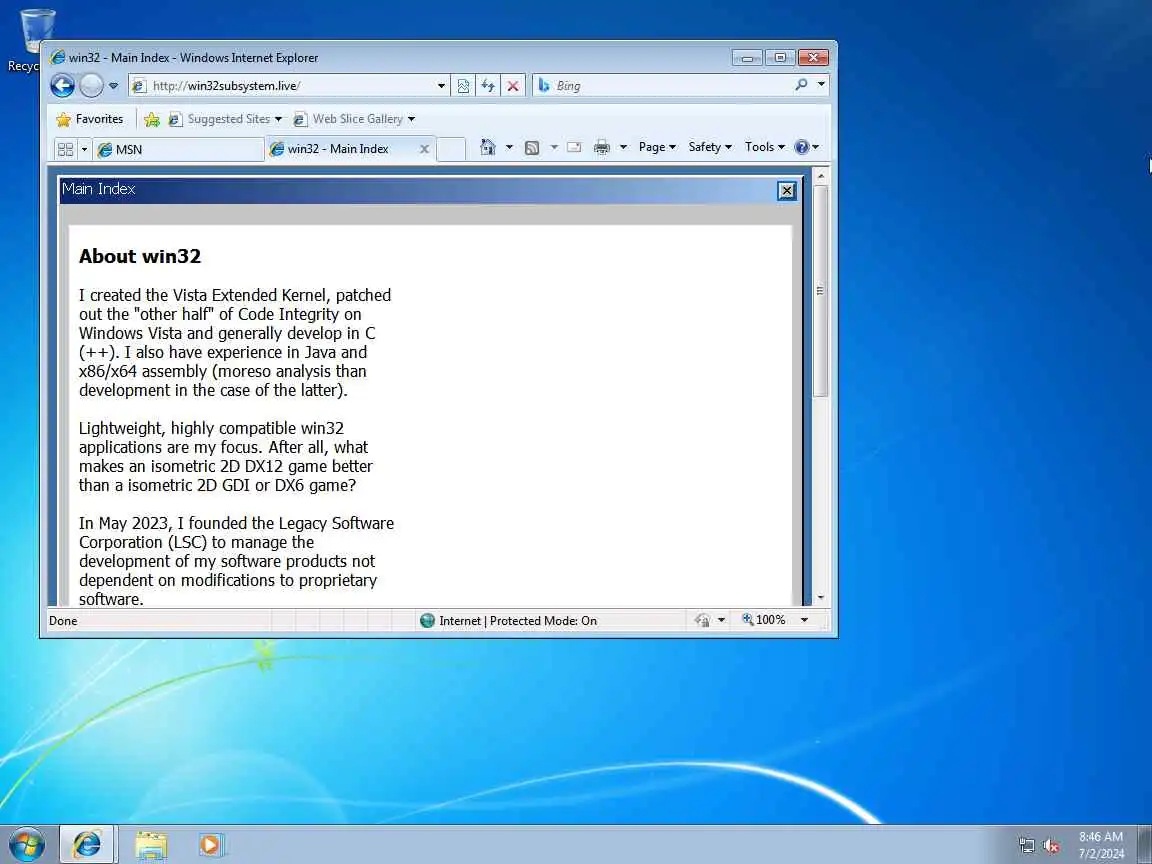Open the tab list dropdown arrow

(x=84, y=149)
